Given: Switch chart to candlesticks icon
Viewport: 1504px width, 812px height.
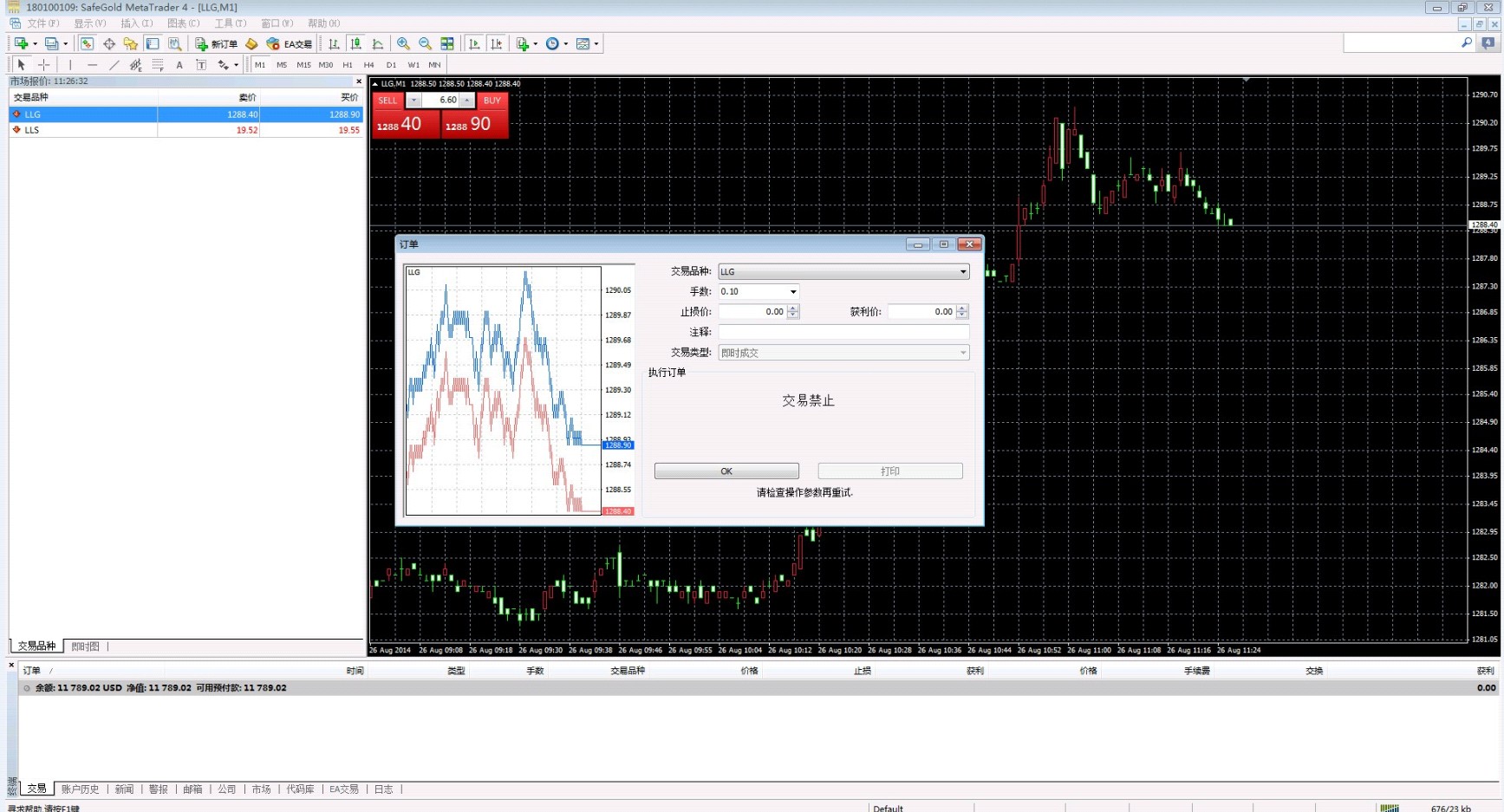Looking at the screenshot, I should coord(355,43).
